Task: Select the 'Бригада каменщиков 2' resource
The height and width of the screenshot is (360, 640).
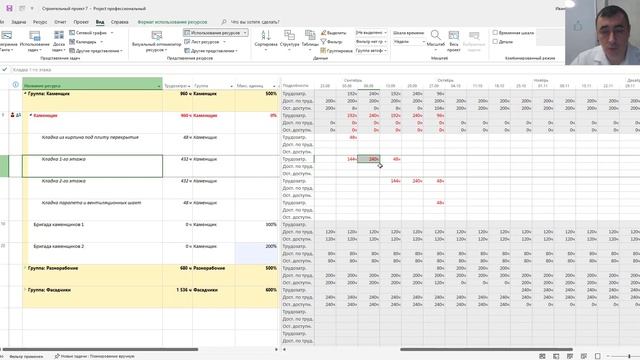Action: point(58,246)
